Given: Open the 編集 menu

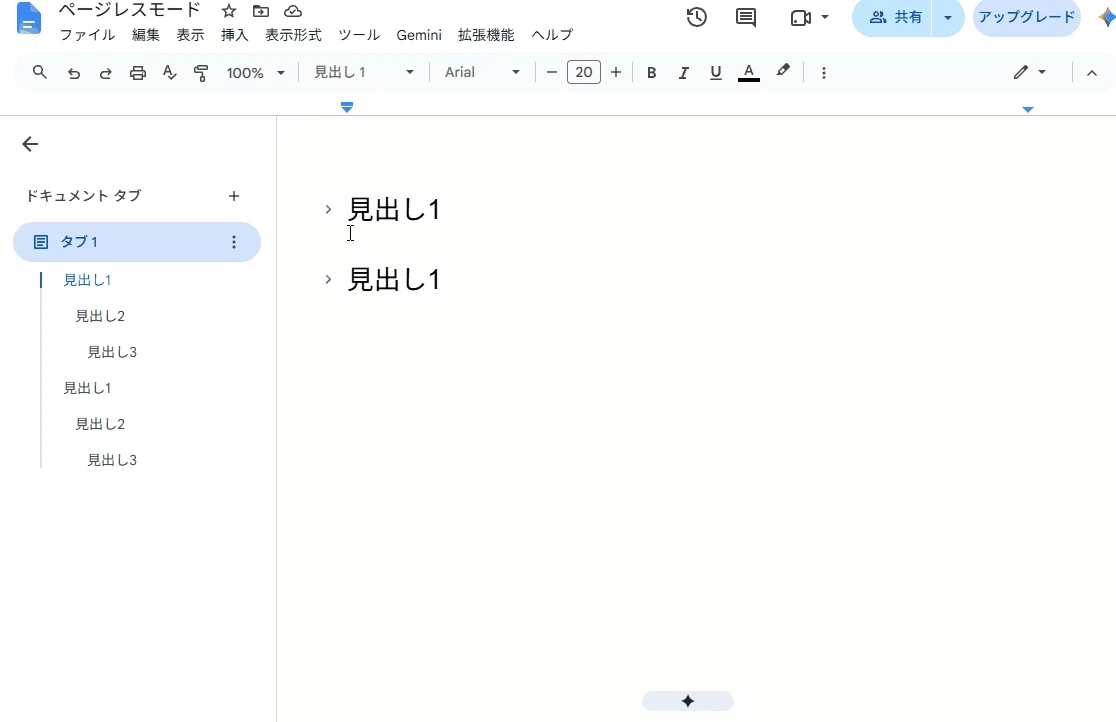Looking at the screenshot, I should point(146,35).
